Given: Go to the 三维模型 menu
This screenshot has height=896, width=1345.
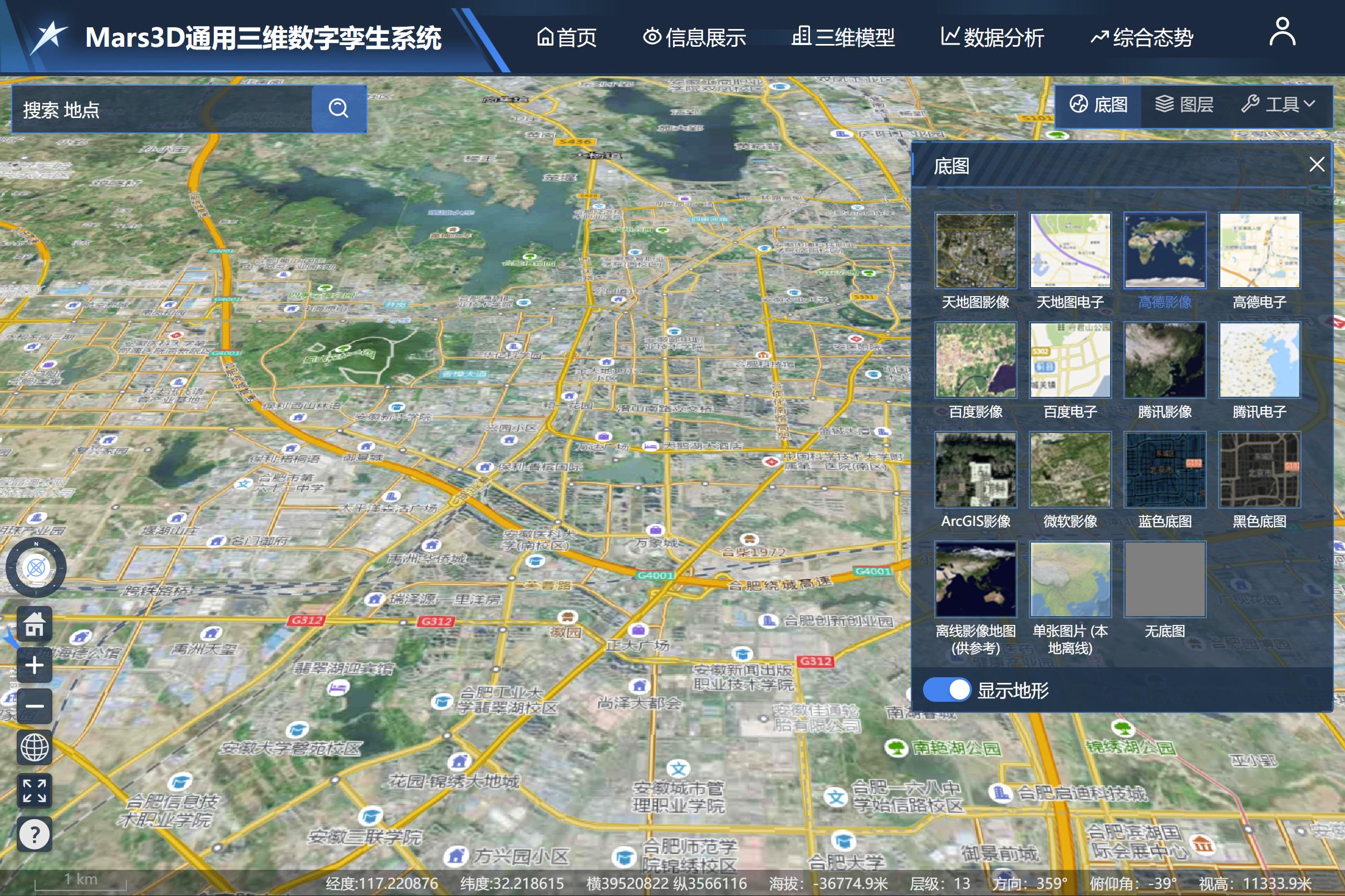Looking at the screenshot, I should point(843,38).
